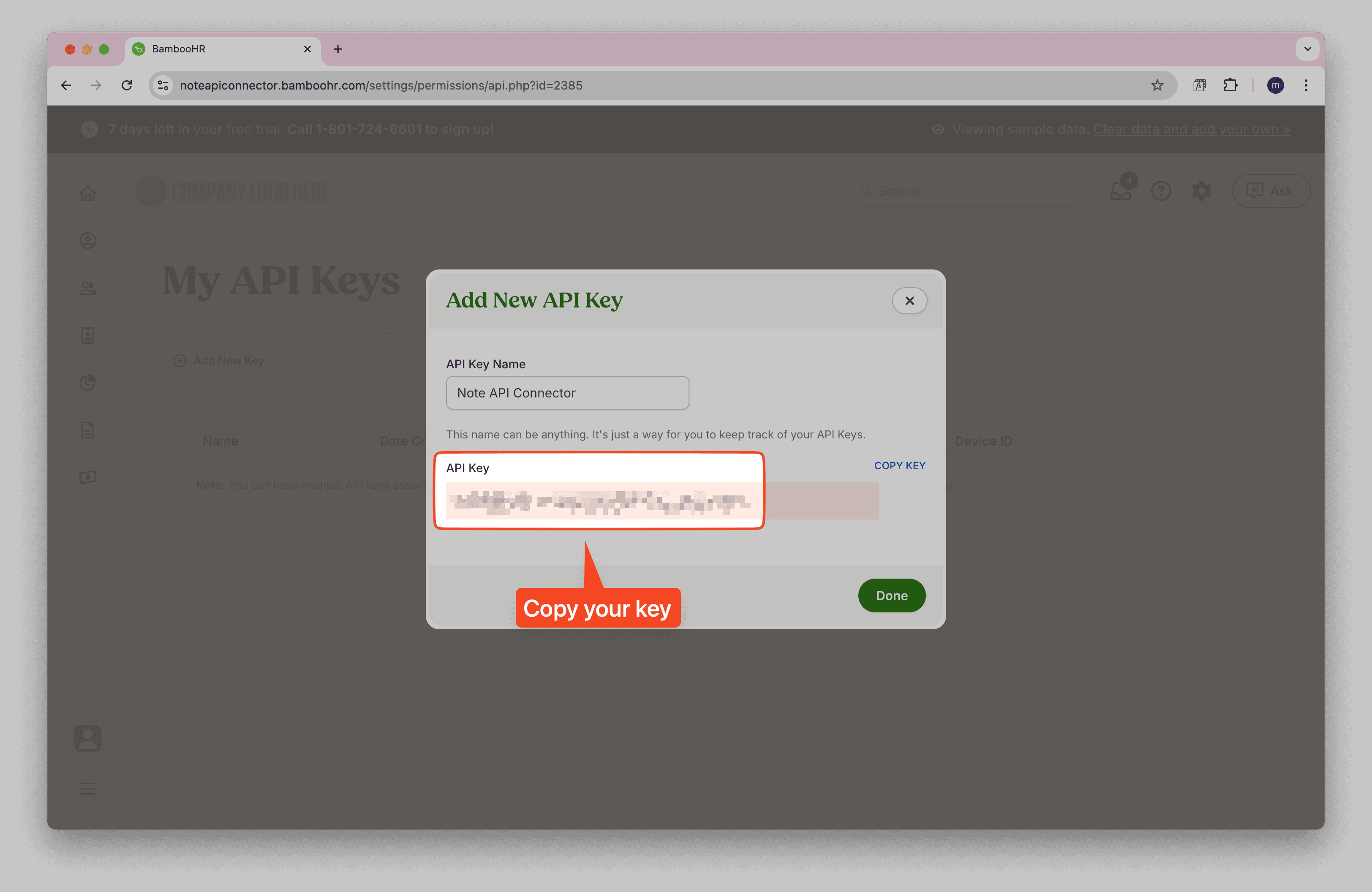Select the BambooHR browser tab
Image resolution: width=1372 pixels, height=892 pixels.
click(x=222, y=49)
